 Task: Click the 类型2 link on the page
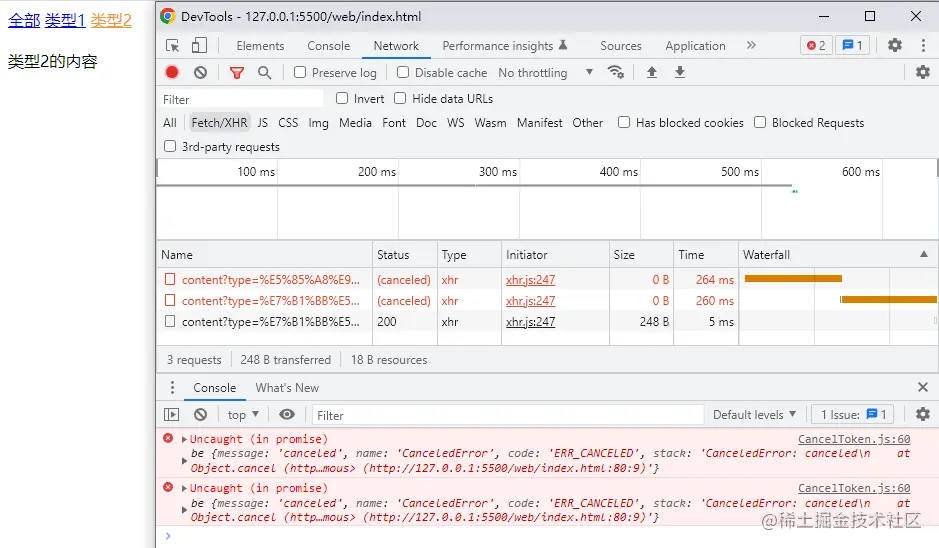point(111,20)
